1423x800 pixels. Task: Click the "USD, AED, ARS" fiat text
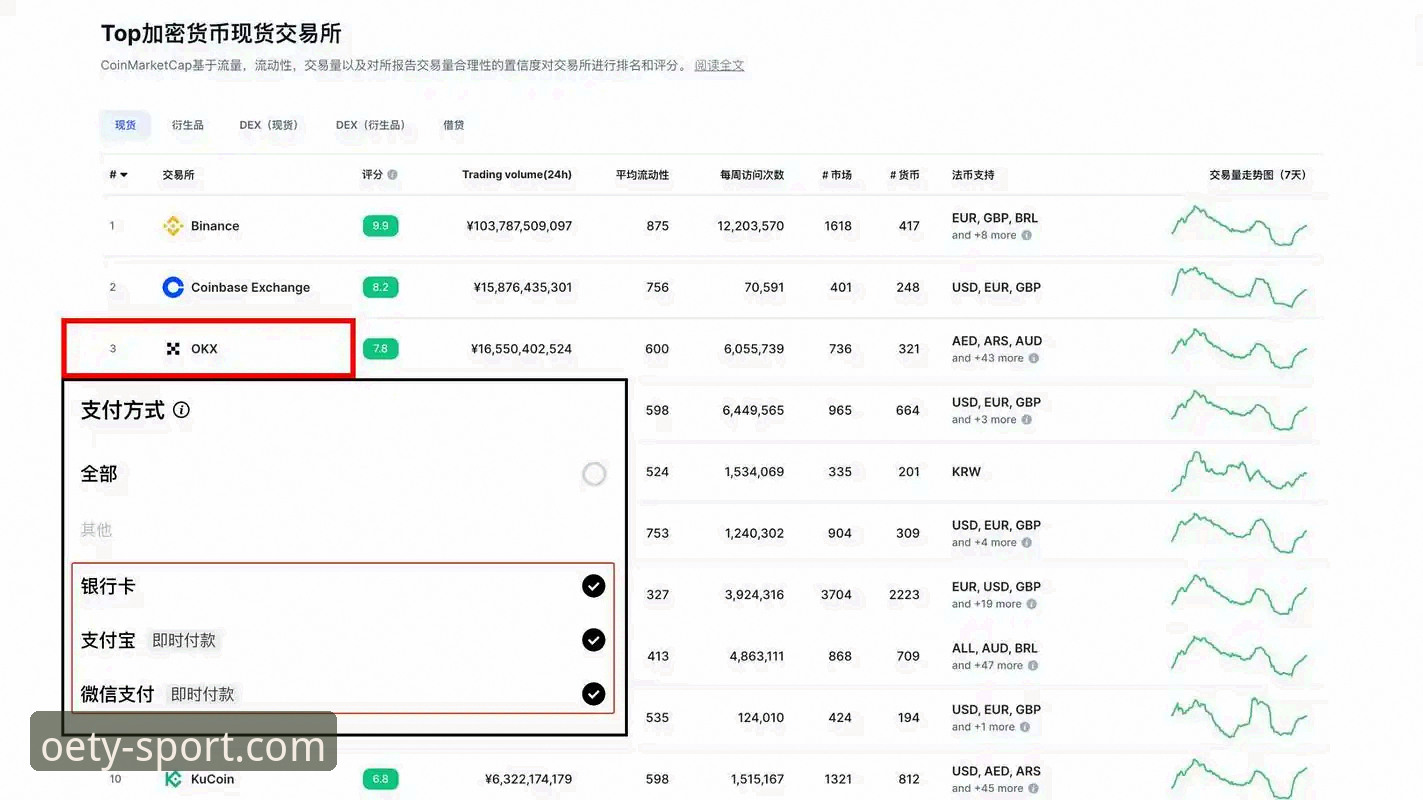tap(996, 771)
